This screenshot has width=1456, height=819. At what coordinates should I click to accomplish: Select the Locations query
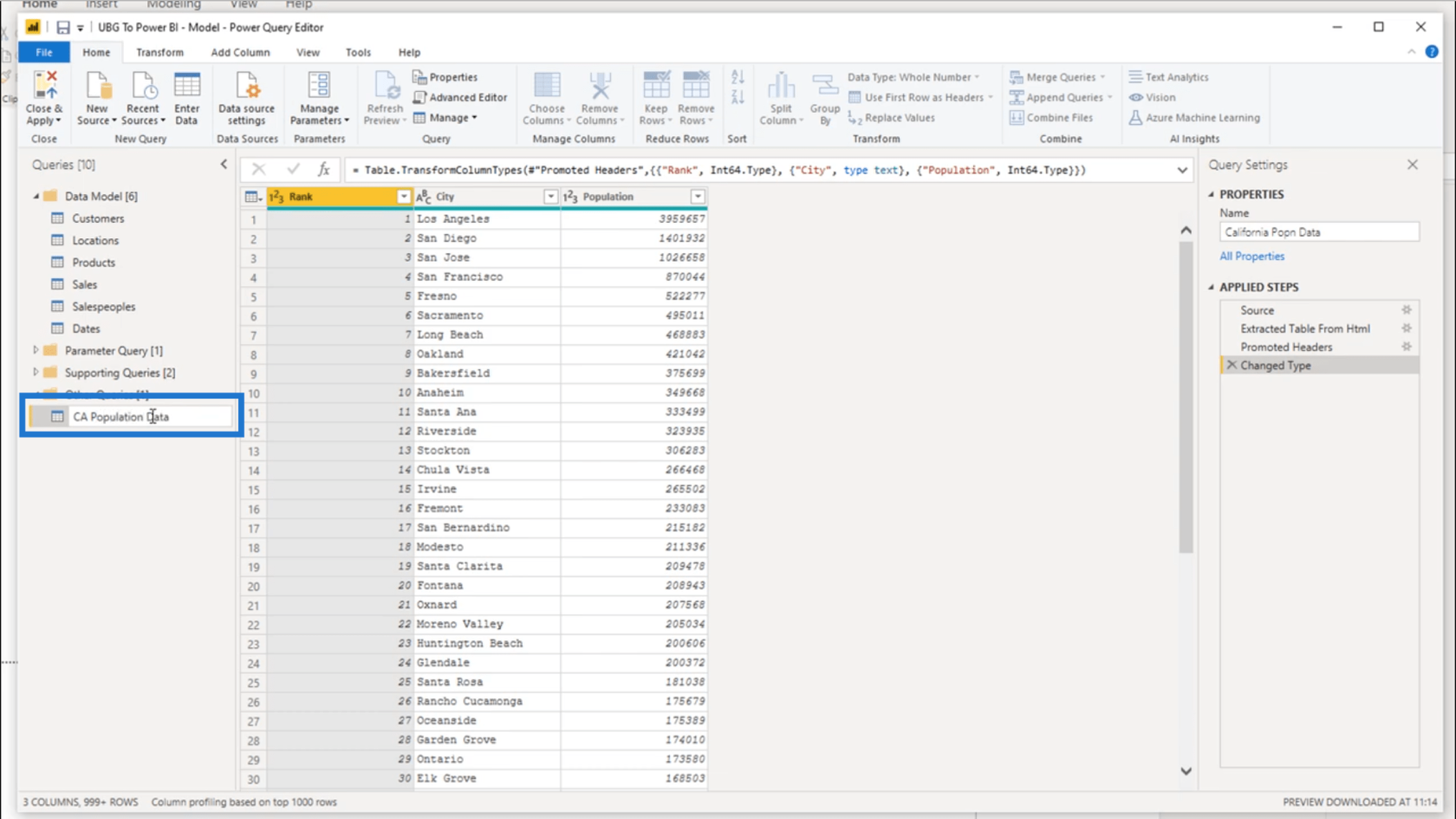tap(95, 241)
